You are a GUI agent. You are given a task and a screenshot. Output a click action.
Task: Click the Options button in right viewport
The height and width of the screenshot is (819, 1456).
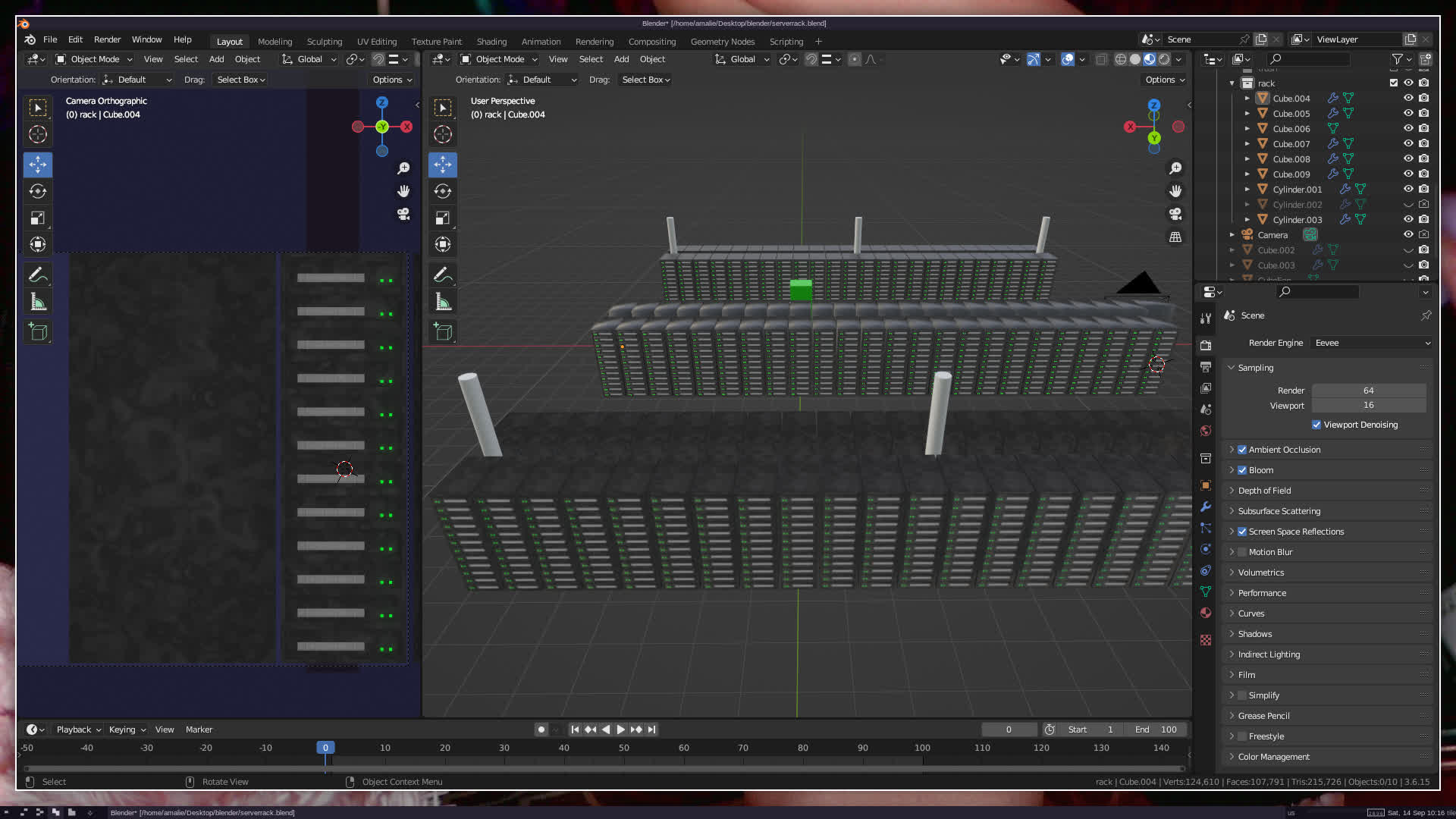click(1164, 80)
